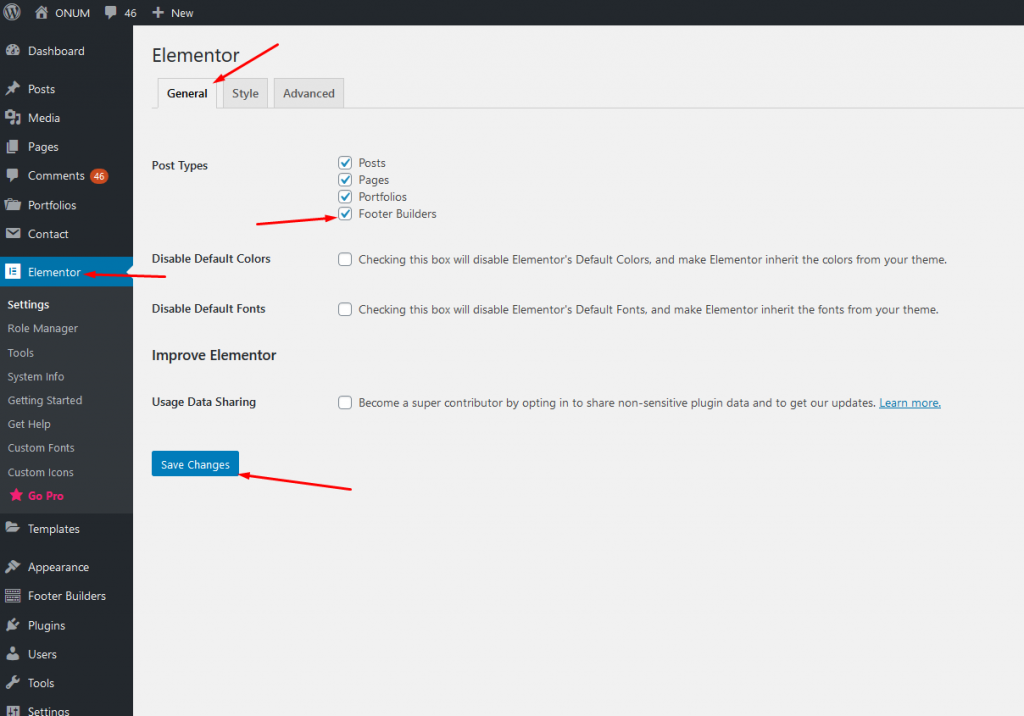Uncheck the Pages post type checkbox
The image size is (1024, 716).
[x=345, y=180]
